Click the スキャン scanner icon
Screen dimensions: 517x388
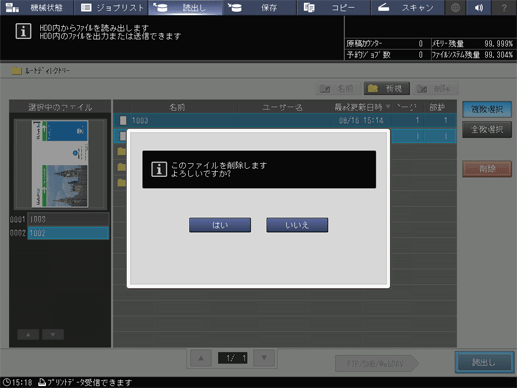(x=383, y=7)
